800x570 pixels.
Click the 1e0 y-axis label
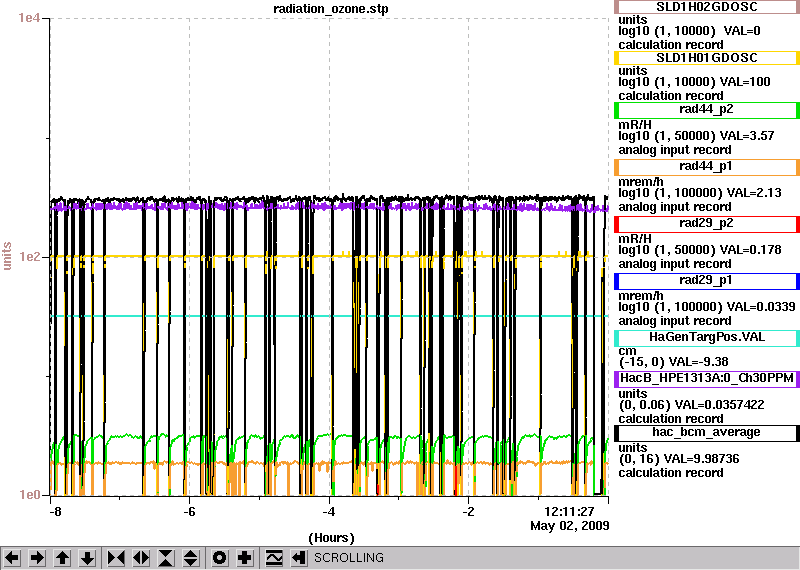[x=29, y=495]
